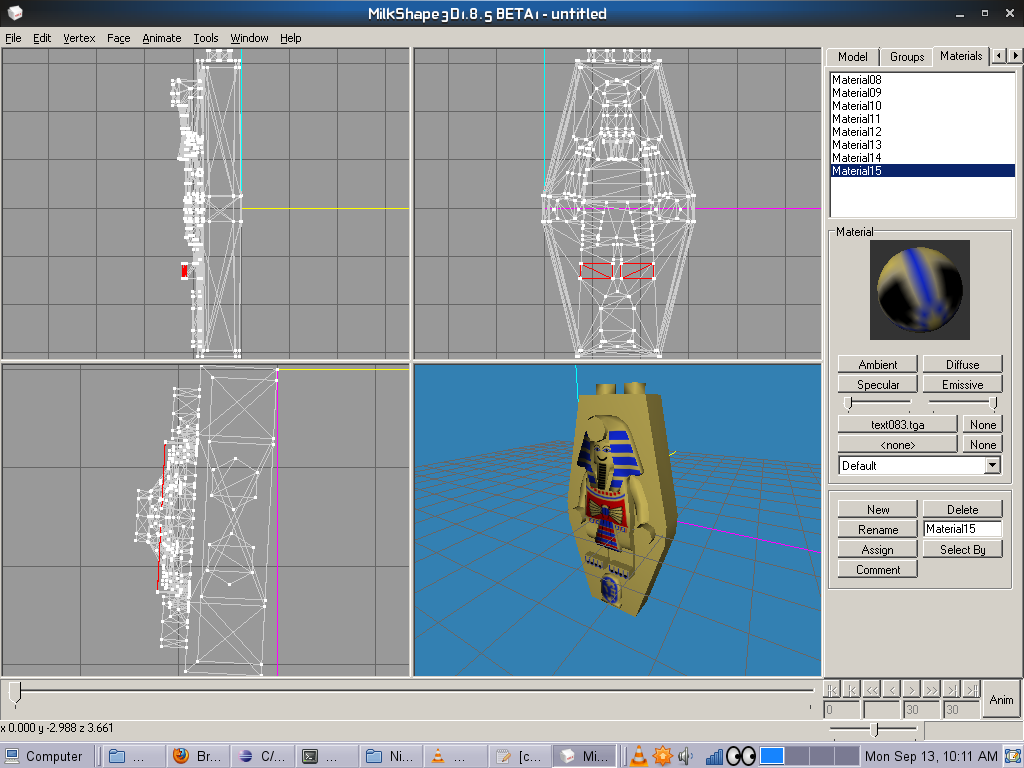This screenshot has height=768, width=1024.
Task: Open the Vertex menu
Action: [79, 38]
